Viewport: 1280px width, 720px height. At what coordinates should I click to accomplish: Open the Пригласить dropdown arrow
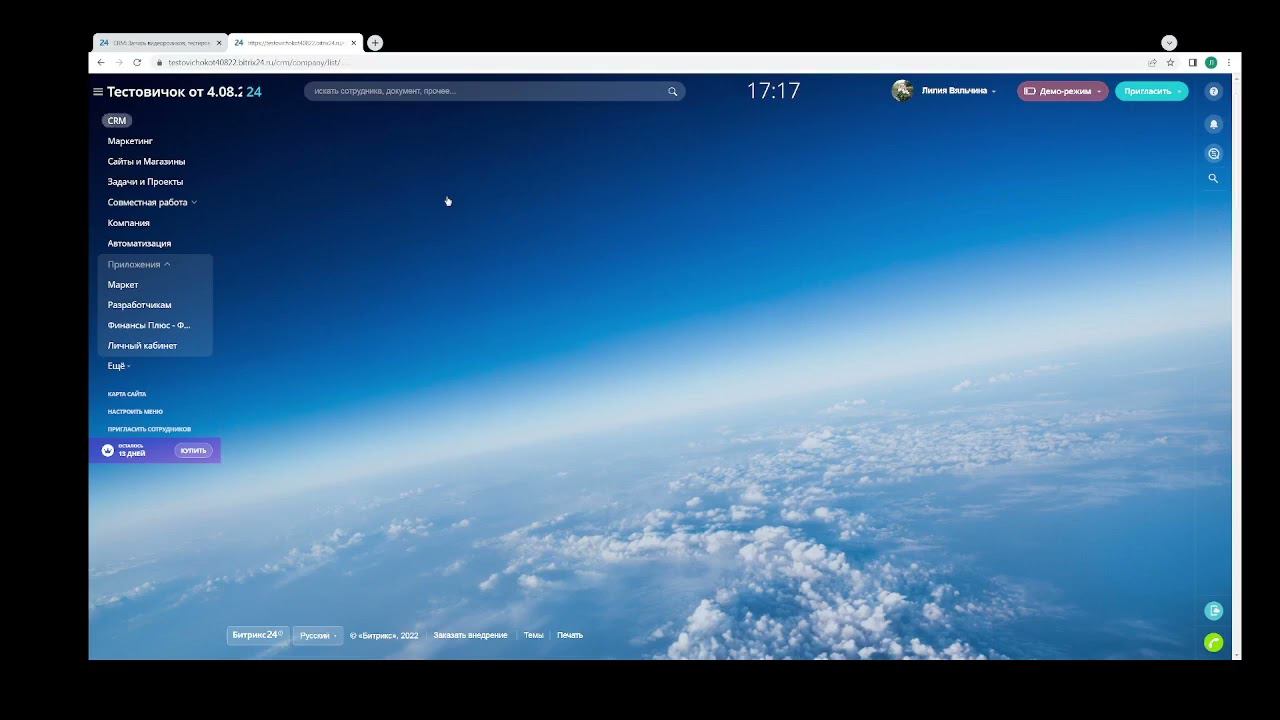pyautogui.click(x=1179, y=91)
